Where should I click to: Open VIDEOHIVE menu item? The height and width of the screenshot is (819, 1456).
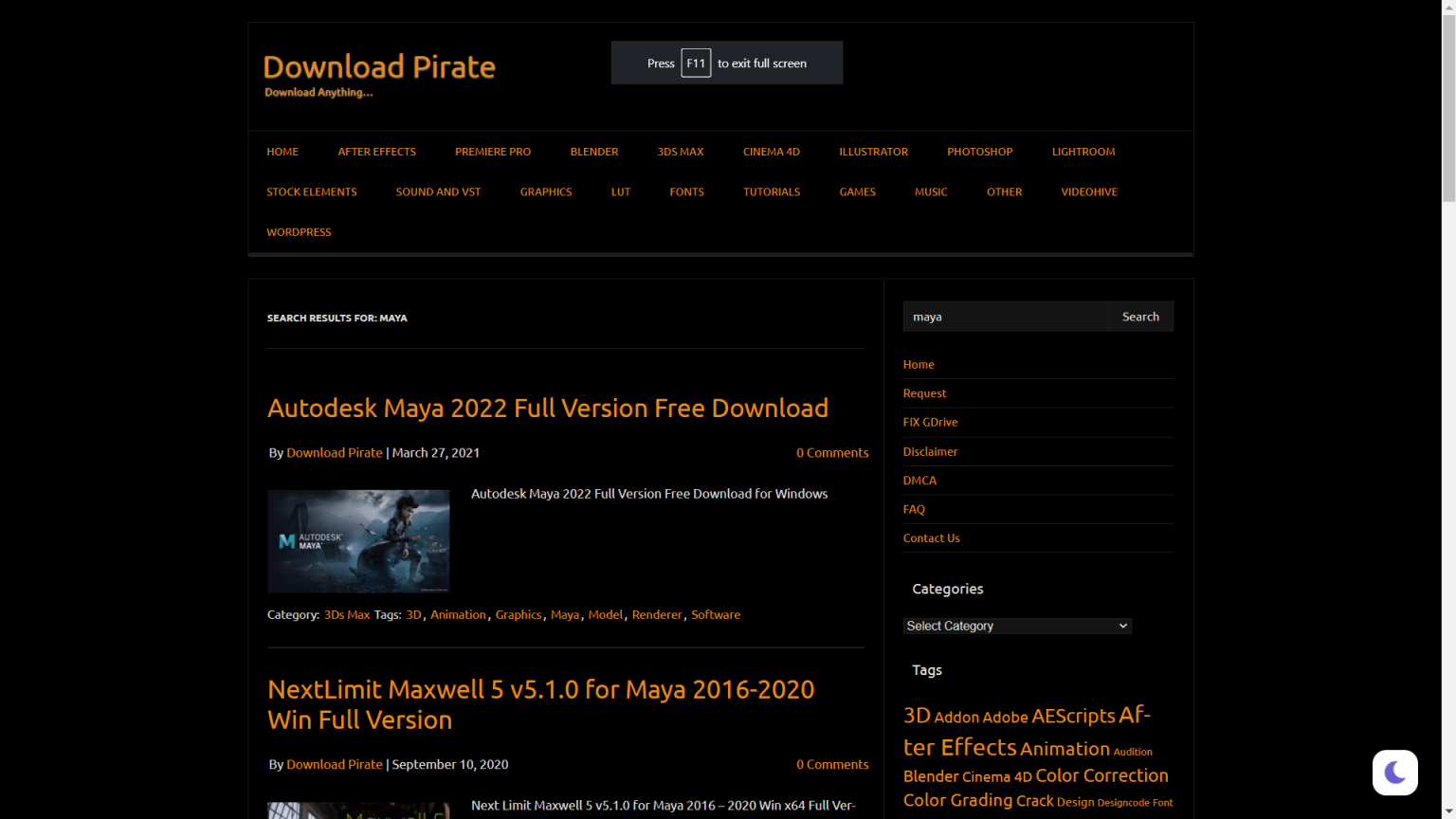(1089, 191)
